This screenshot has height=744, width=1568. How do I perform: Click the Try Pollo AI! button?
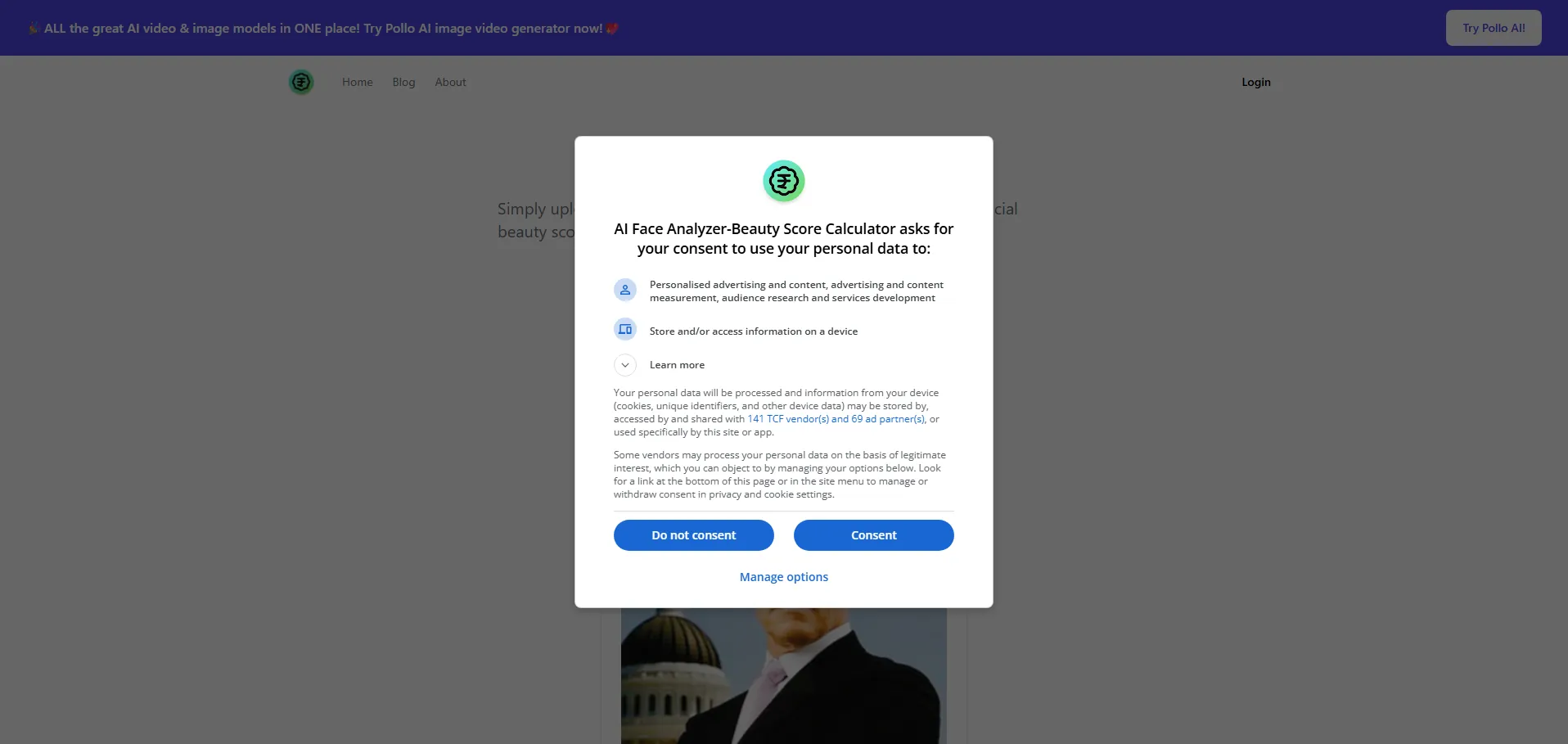coord(1494,28)
